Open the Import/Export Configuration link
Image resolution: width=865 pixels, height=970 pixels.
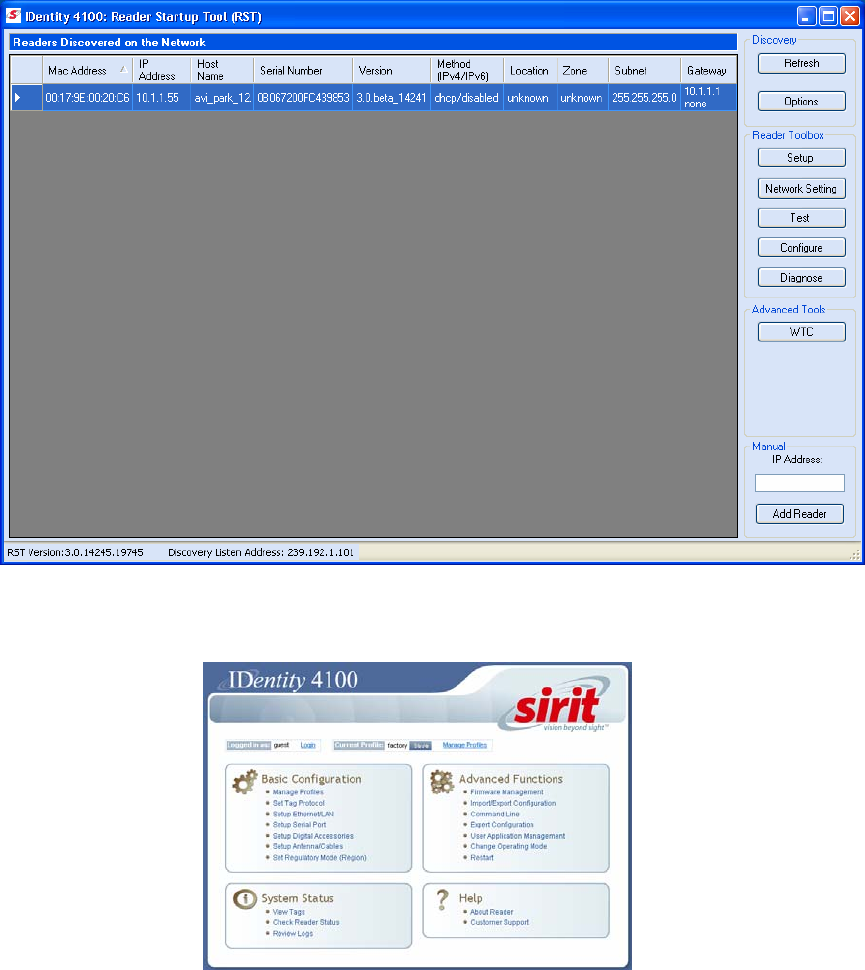pyautogui.click(x=513, y=803)
